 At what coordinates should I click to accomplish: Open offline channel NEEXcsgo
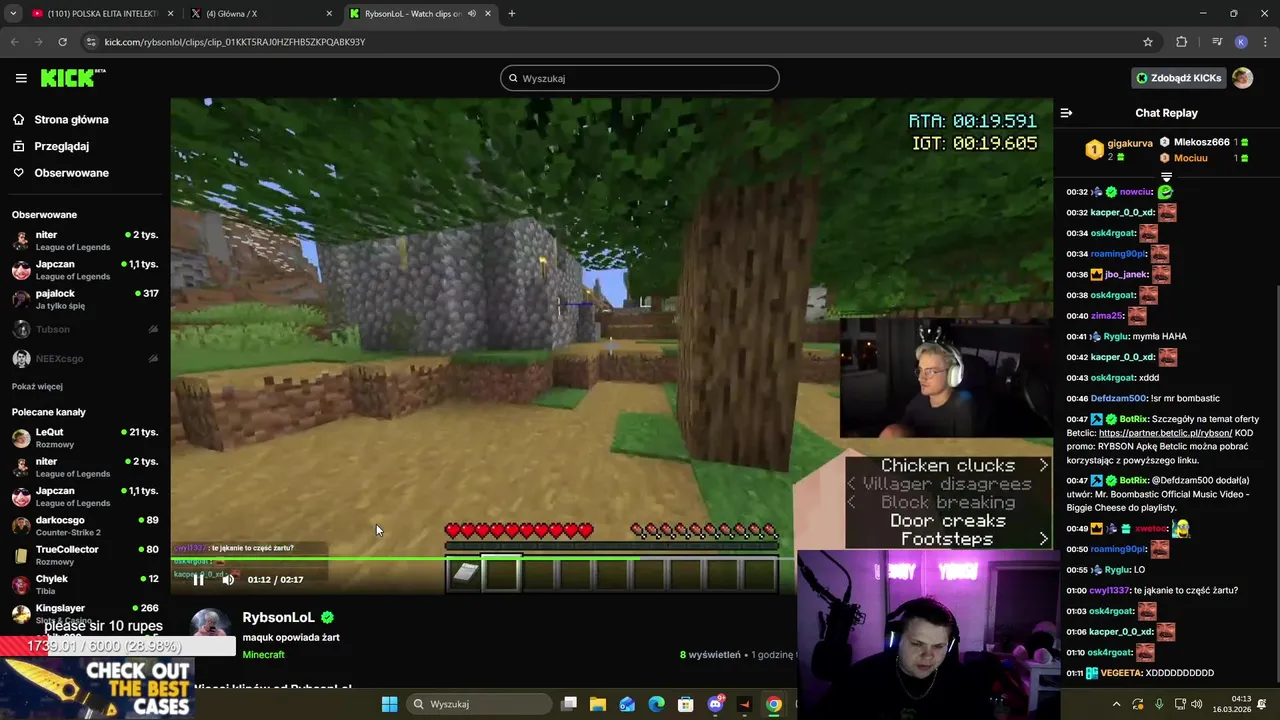click(85, 358)
